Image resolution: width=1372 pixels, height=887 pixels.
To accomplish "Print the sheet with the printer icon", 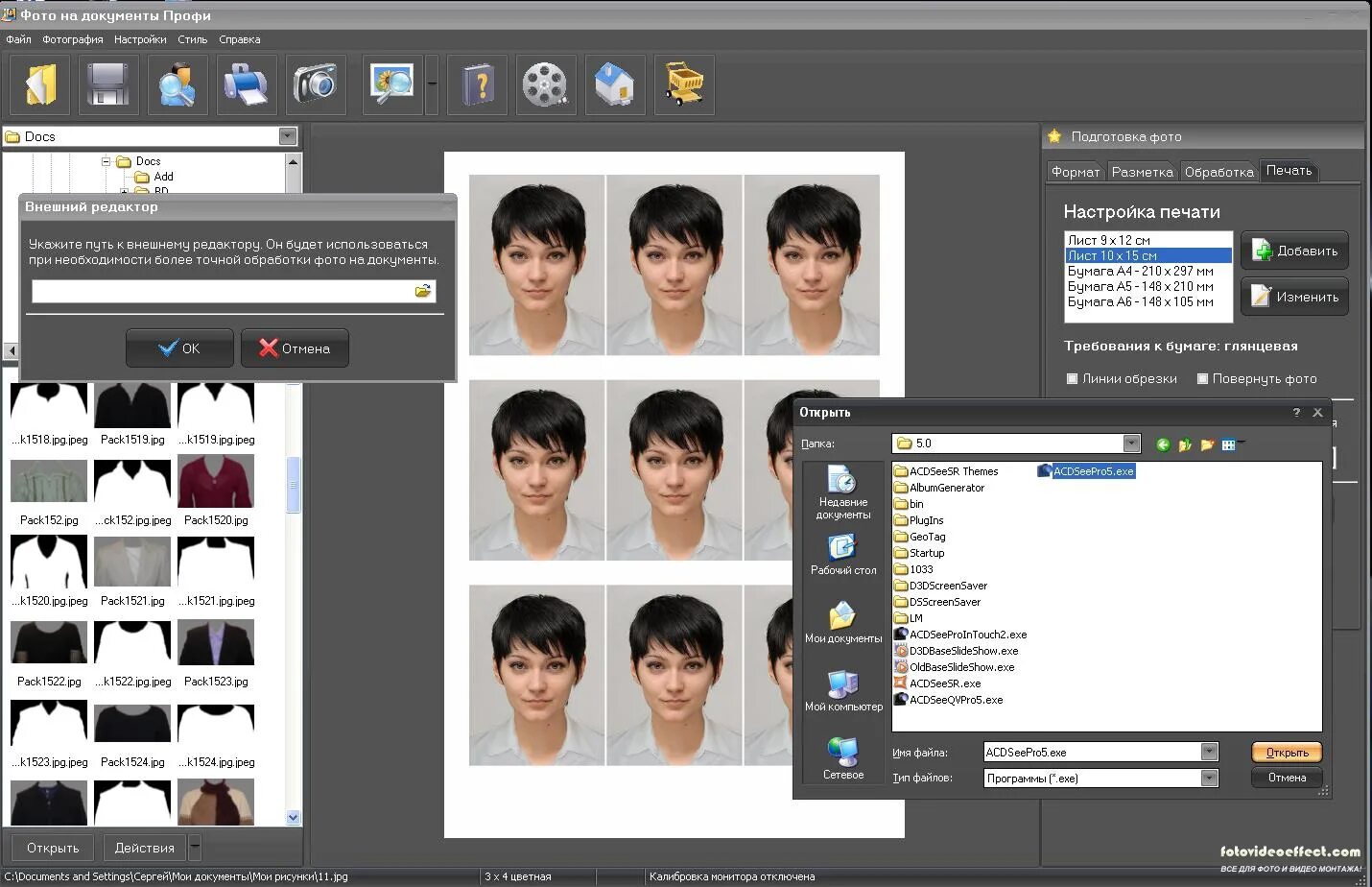I will 247,84.
